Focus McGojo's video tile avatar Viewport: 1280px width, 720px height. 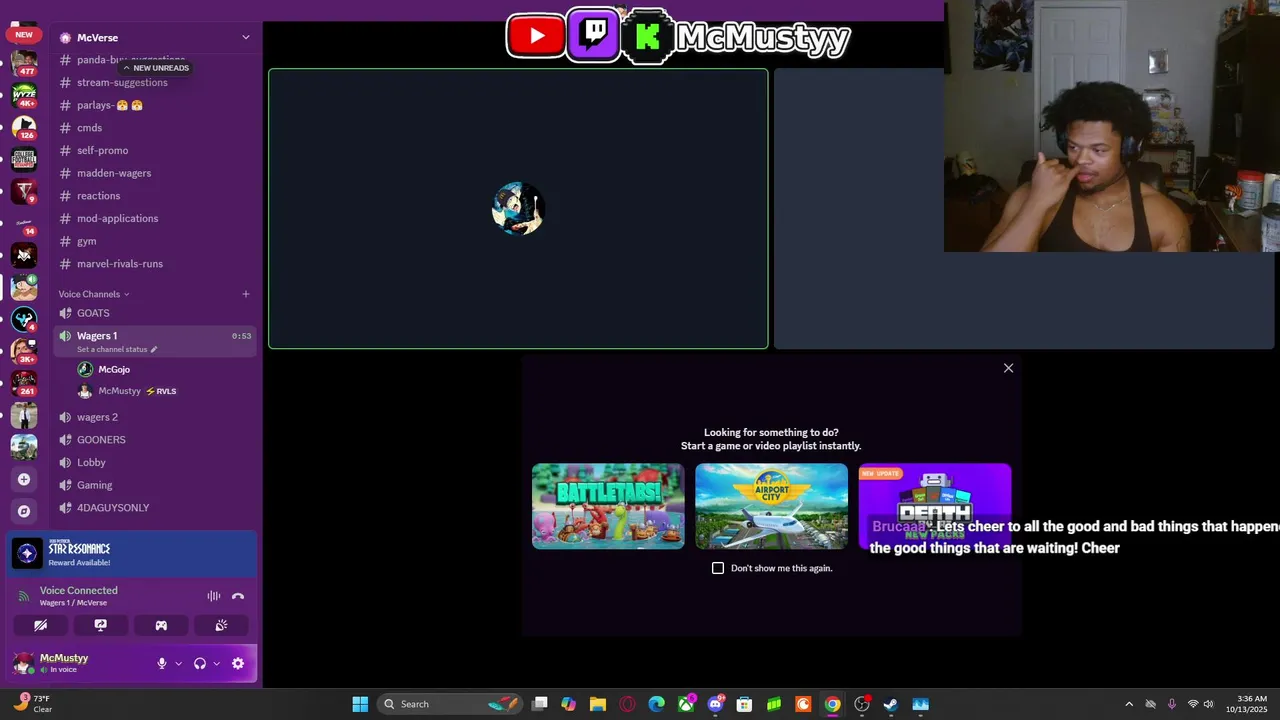tap(518, 209)
